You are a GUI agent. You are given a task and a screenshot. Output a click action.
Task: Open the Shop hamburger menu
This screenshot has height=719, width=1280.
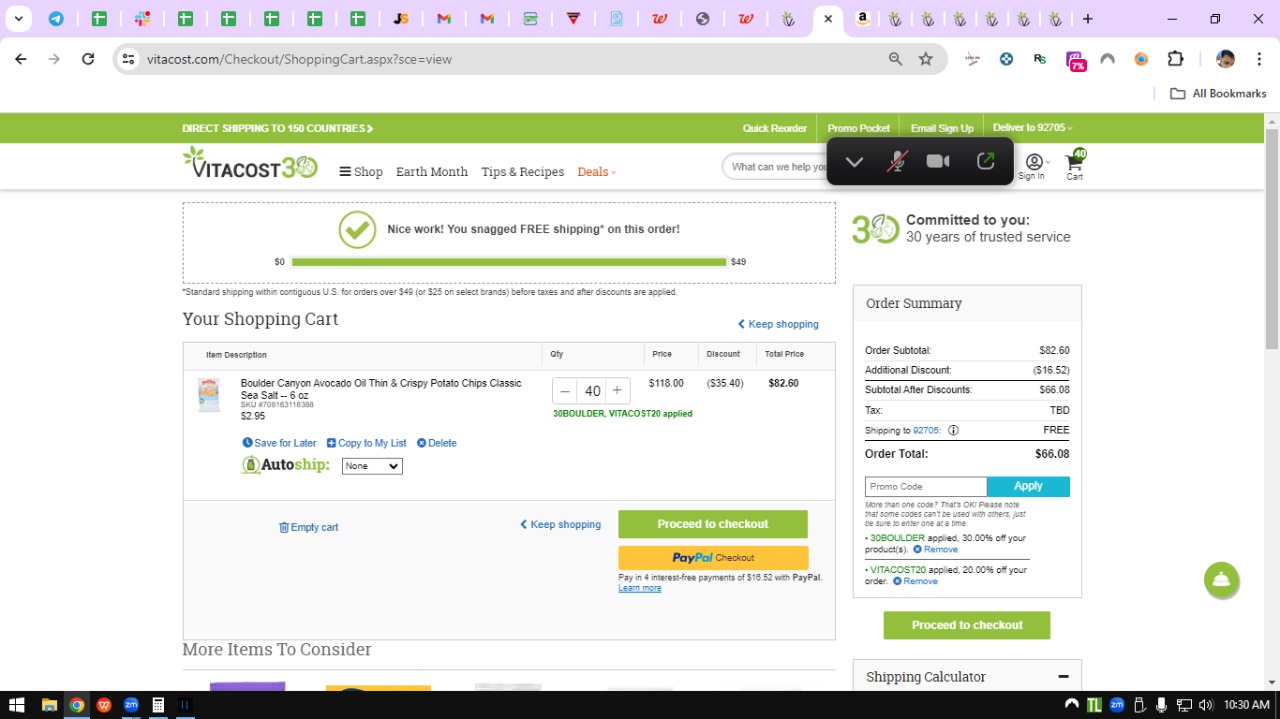pos(361,171)
